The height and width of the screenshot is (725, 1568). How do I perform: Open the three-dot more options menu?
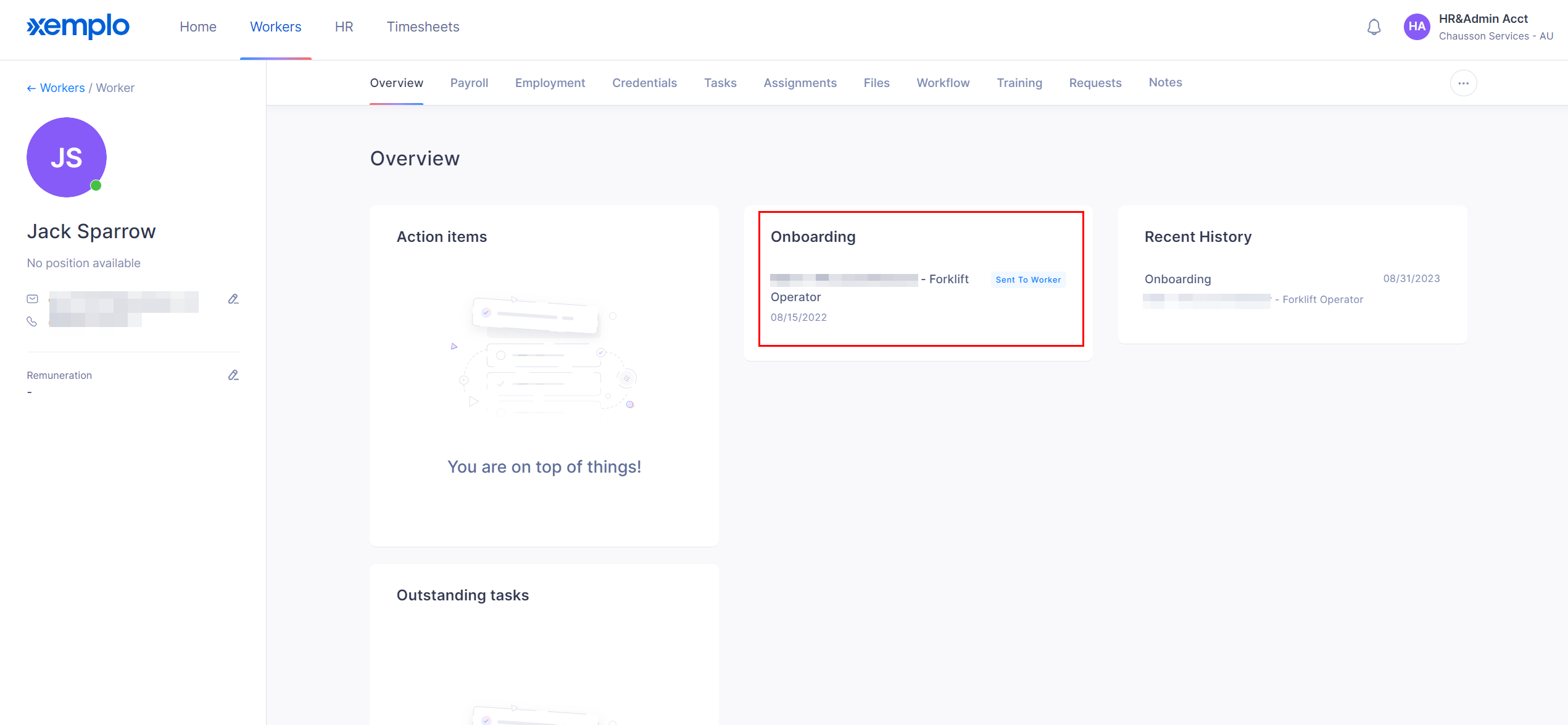(x=1463, y=83)
